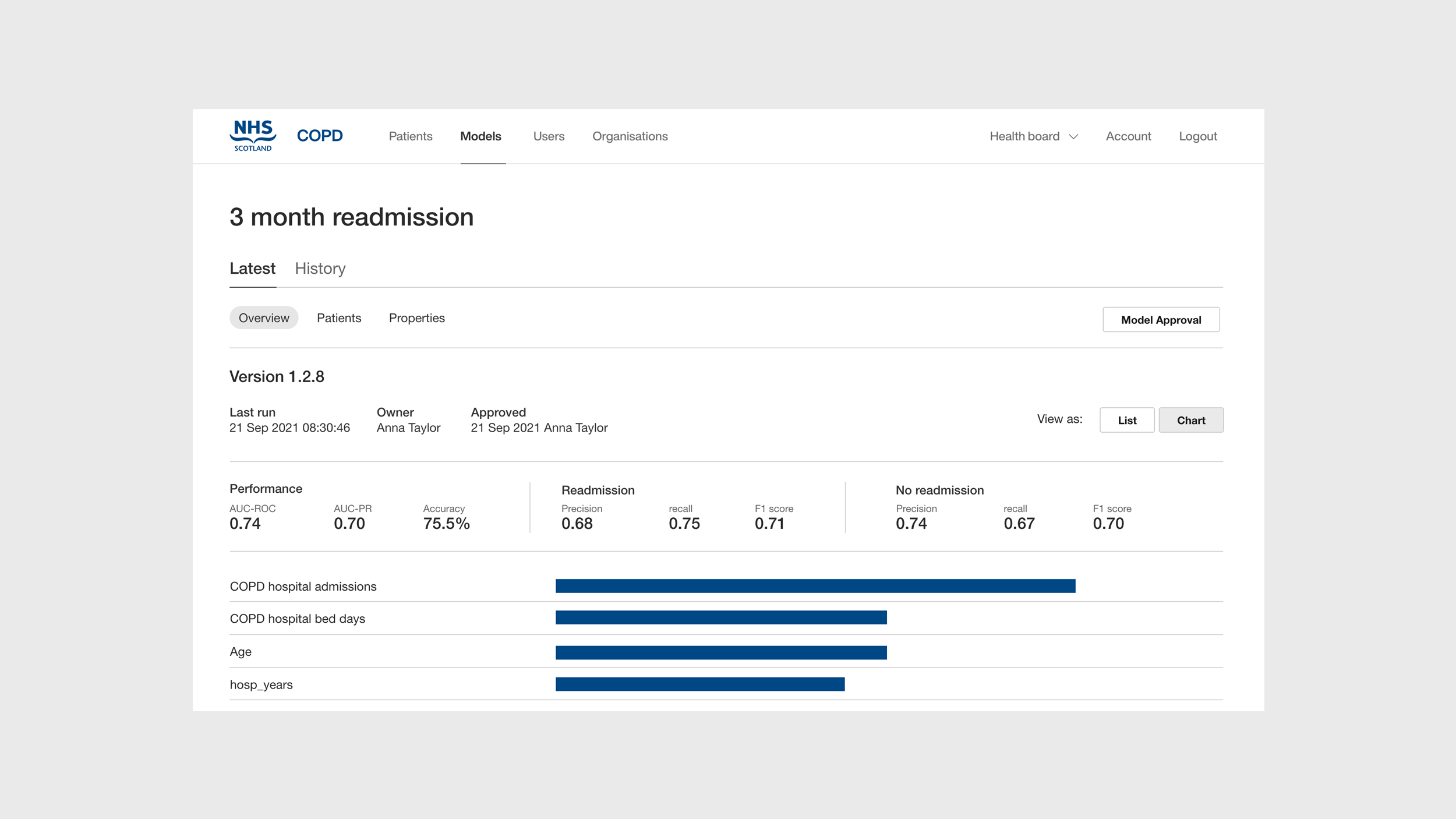Select the Age feature bar
This screenshot has height=819, width=1456.
tap(721, 652)
